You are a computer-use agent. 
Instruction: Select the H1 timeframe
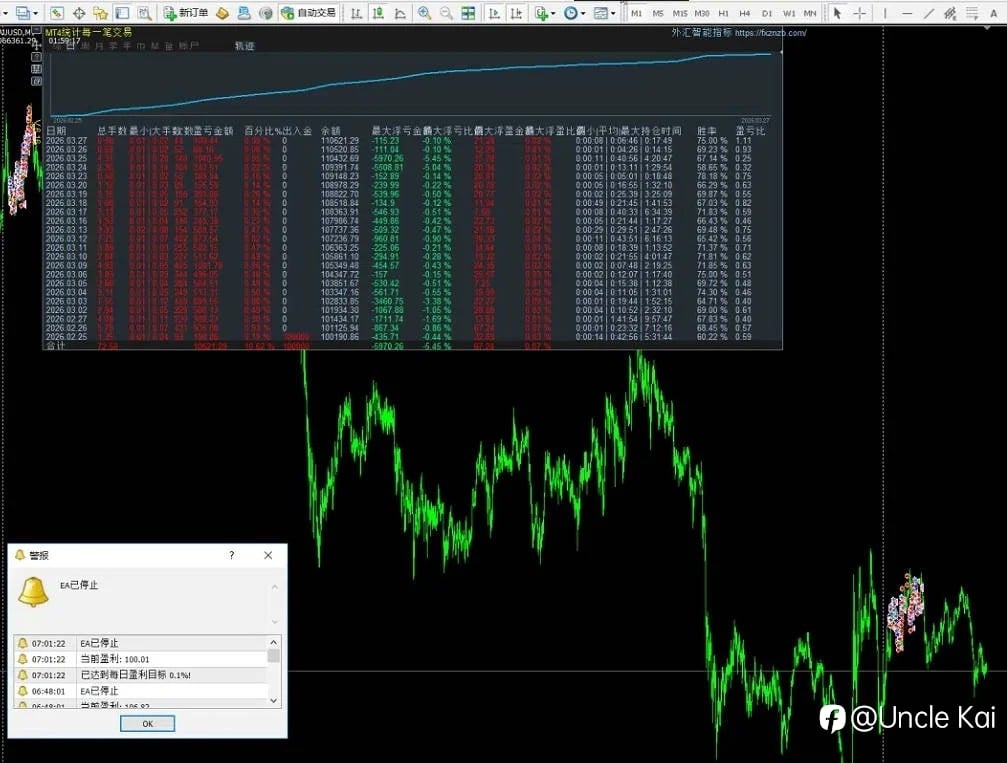coord(723,13)
